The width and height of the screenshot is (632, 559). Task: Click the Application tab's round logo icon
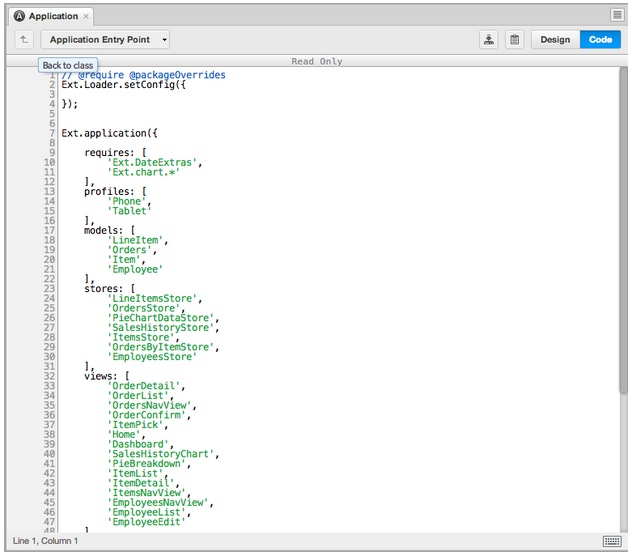[x=19, y=16]
